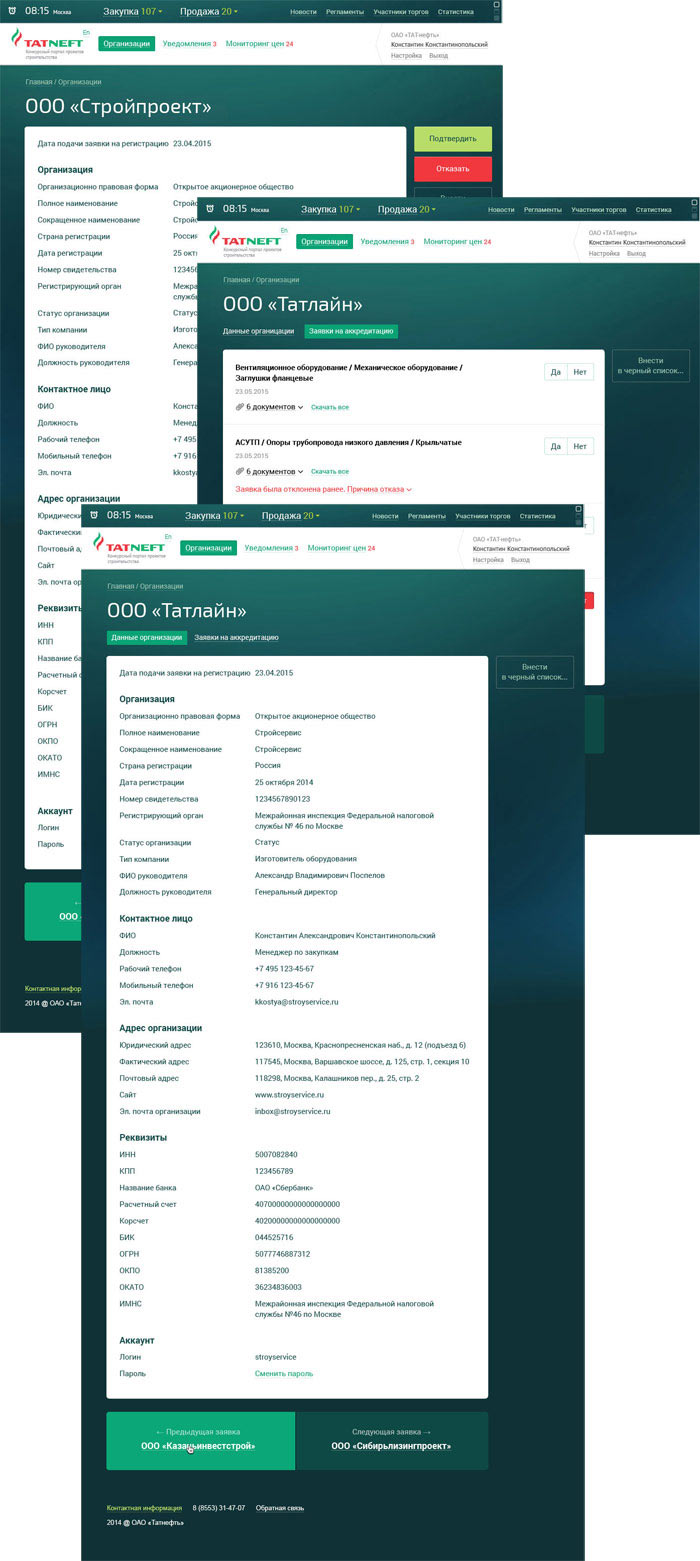Expand the Причина отказа rejection details
Viewport: 700px width, 1561px height.
pos(378,489)
